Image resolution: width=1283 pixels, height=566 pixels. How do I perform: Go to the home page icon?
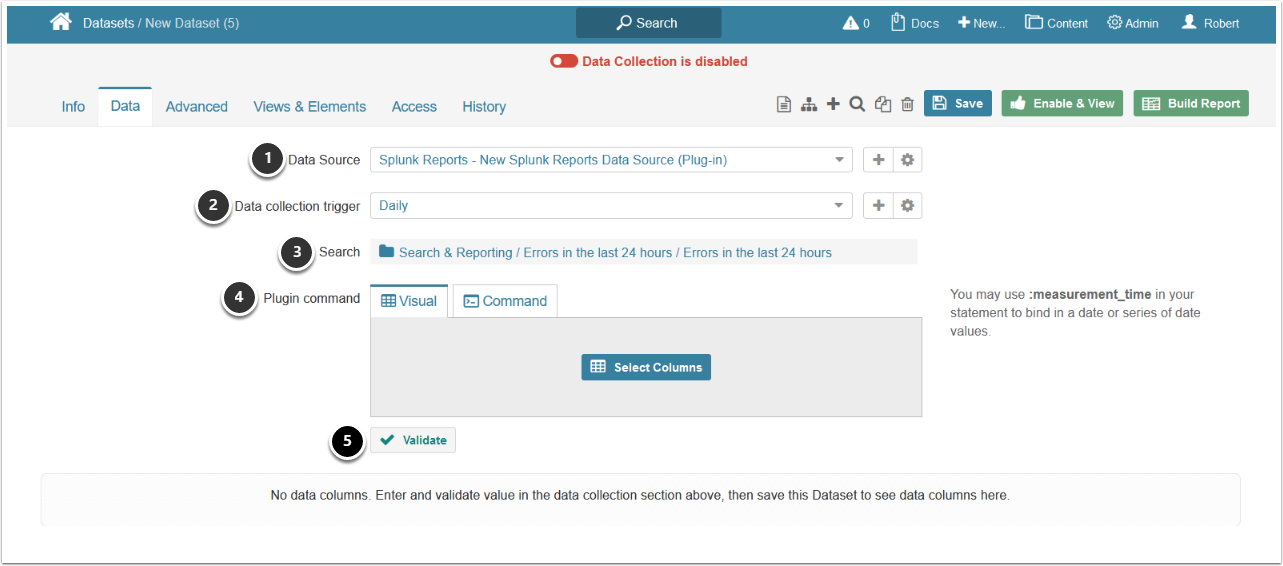pyautogui.click(x=60, y=22)
